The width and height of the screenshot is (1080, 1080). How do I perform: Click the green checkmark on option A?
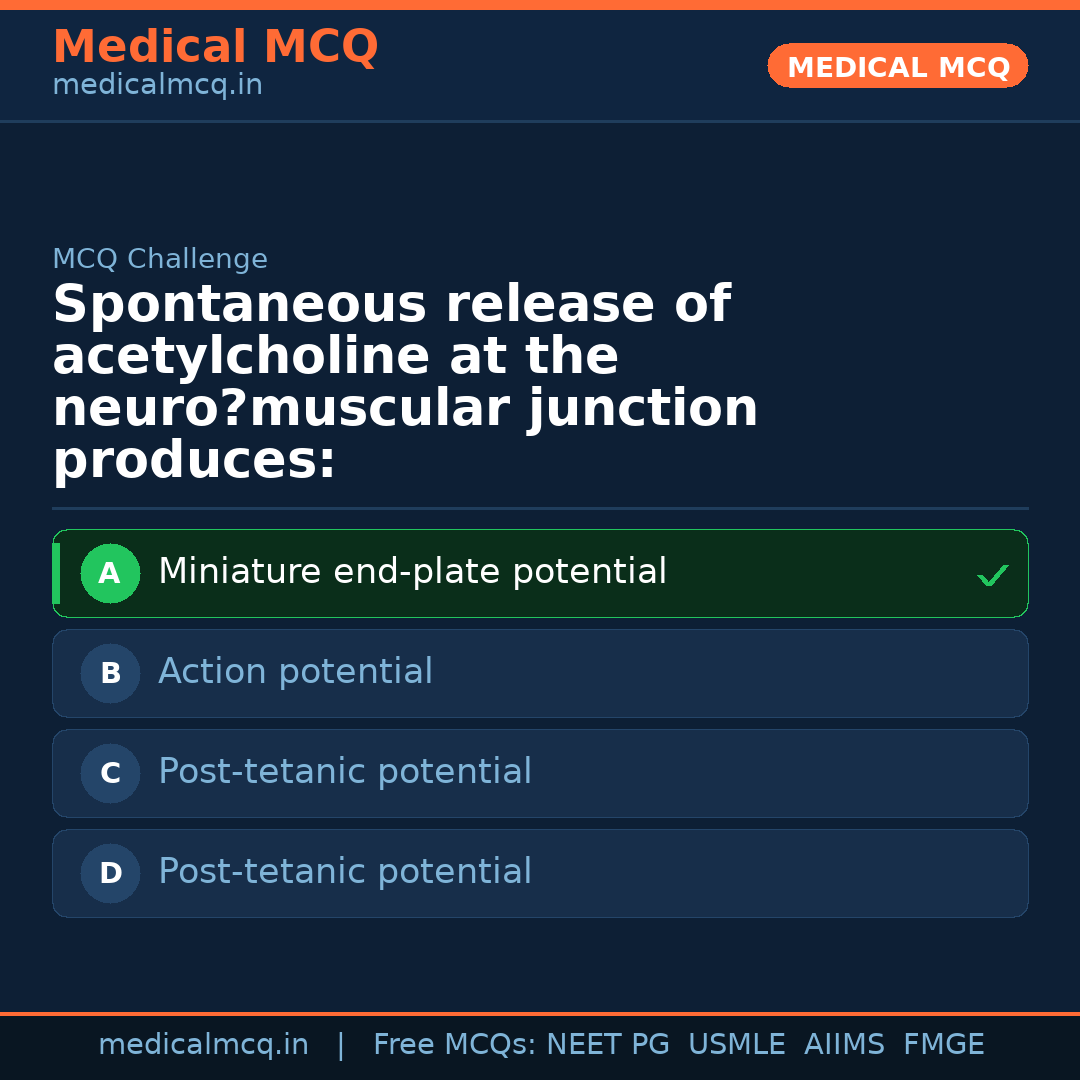coord(992,575)
